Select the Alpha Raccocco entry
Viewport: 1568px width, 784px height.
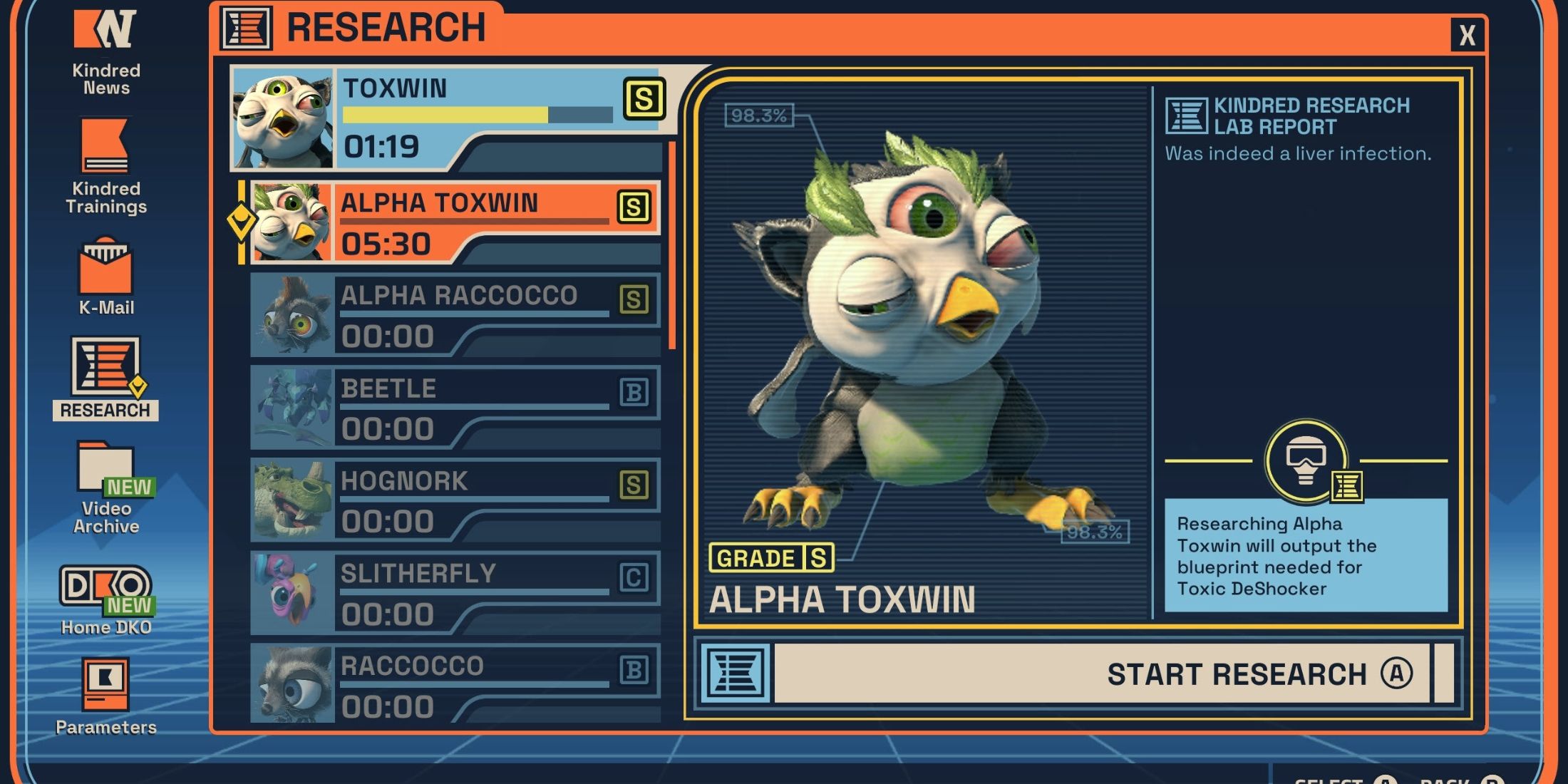(455, 314)
